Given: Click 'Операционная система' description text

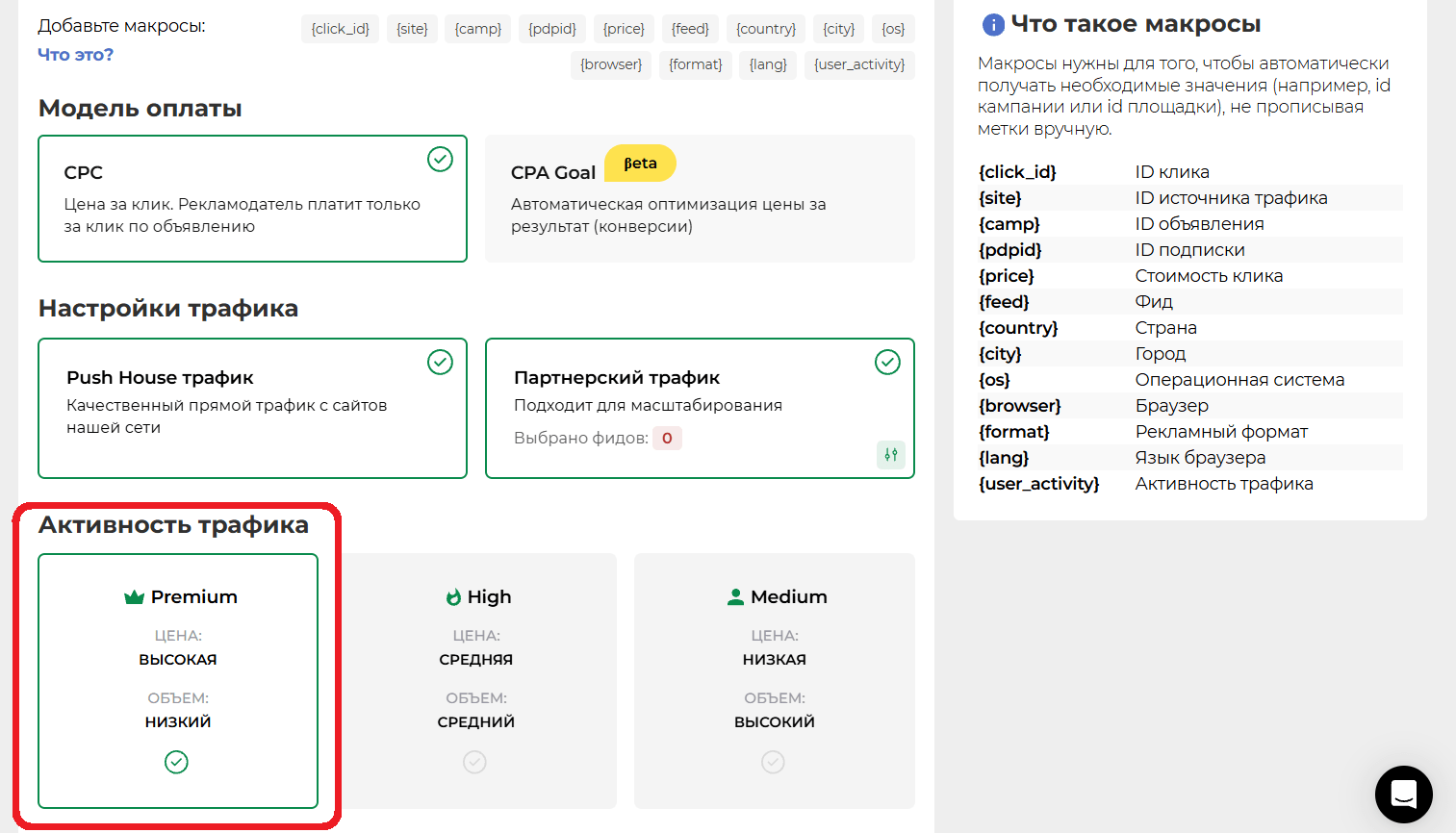Looking at the screenshot, I should (1239, 380).
